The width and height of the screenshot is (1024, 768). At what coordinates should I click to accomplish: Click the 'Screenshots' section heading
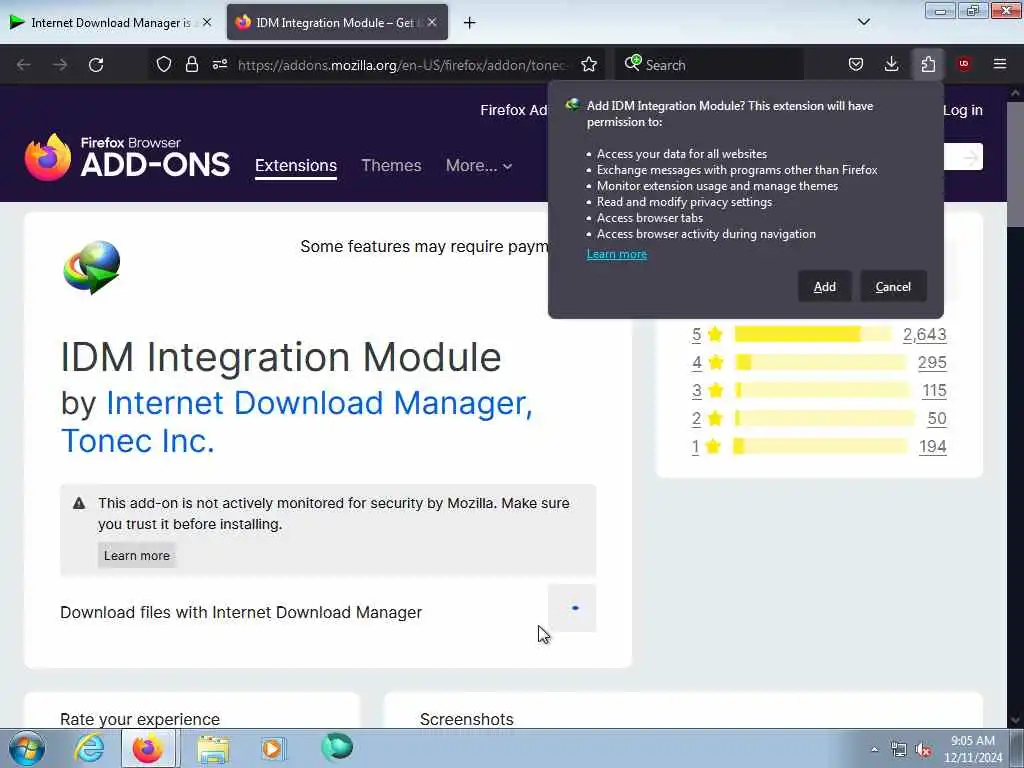point(467,719)
